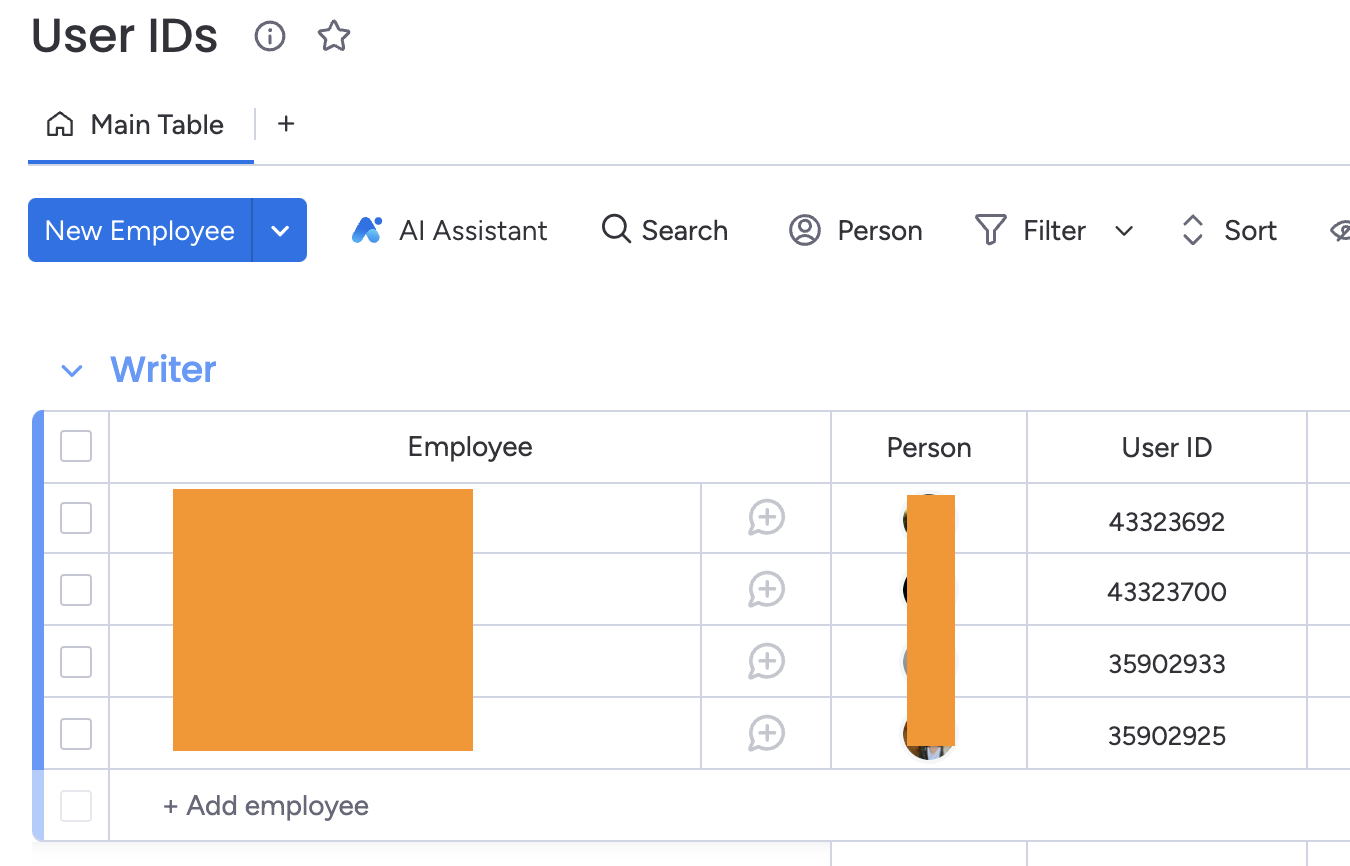
Task: Open the New Employee dropdown arrow
Action: (x=280, y=230)
